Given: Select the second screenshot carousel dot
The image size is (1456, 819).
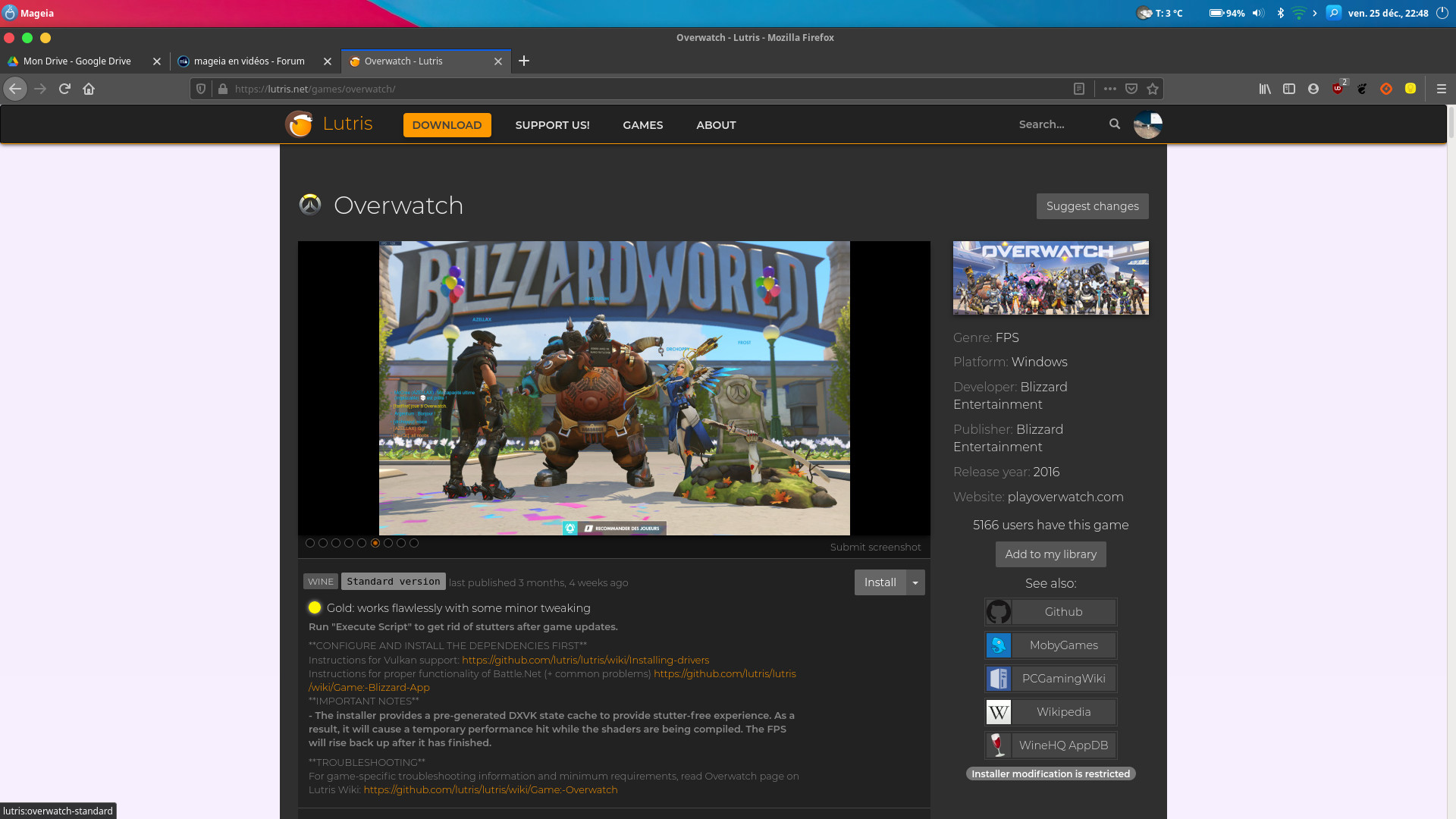Looking at the screenshot, I should tap(323, 543).
